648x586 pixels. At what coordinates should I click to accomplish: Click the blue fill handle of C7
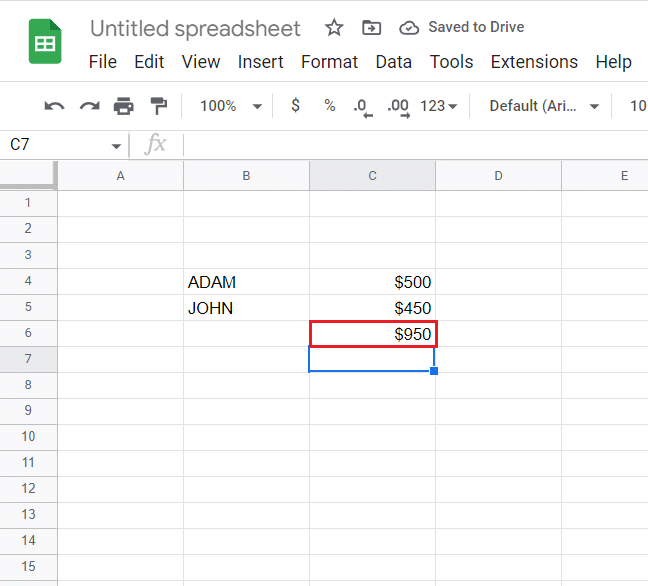(434, 371)
